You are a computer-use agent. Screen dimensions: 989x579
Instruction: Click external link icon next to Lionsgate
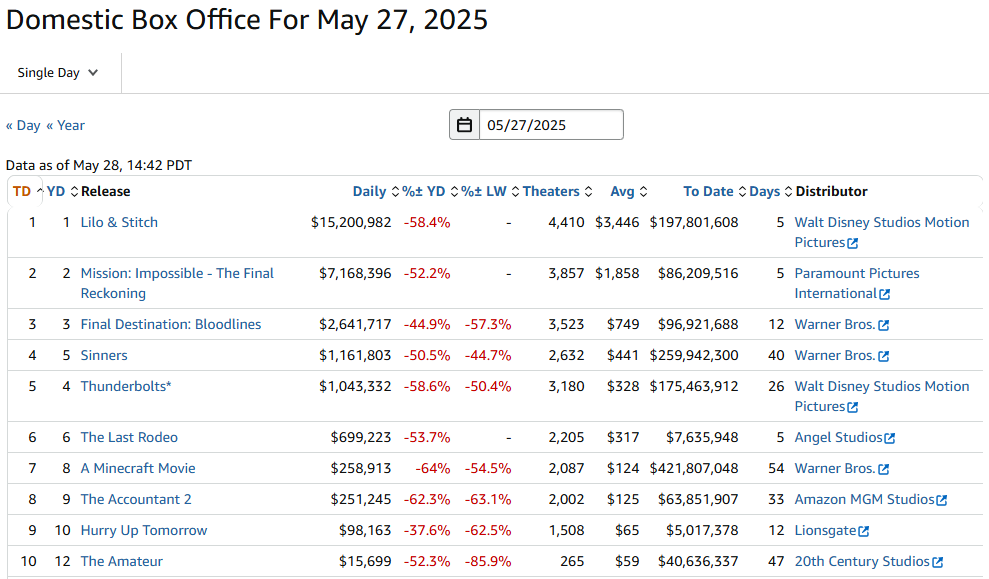[x=864, y=531]
